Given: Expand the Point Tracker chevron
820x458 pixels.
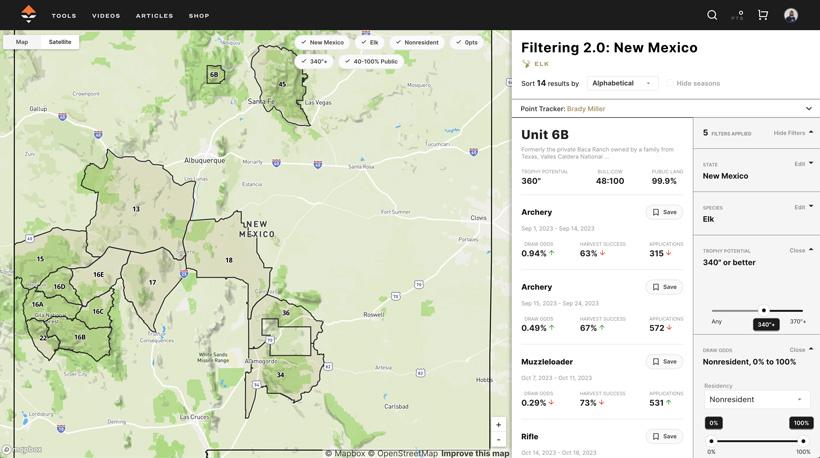Looking at the screenshot, I should [808, 109].
